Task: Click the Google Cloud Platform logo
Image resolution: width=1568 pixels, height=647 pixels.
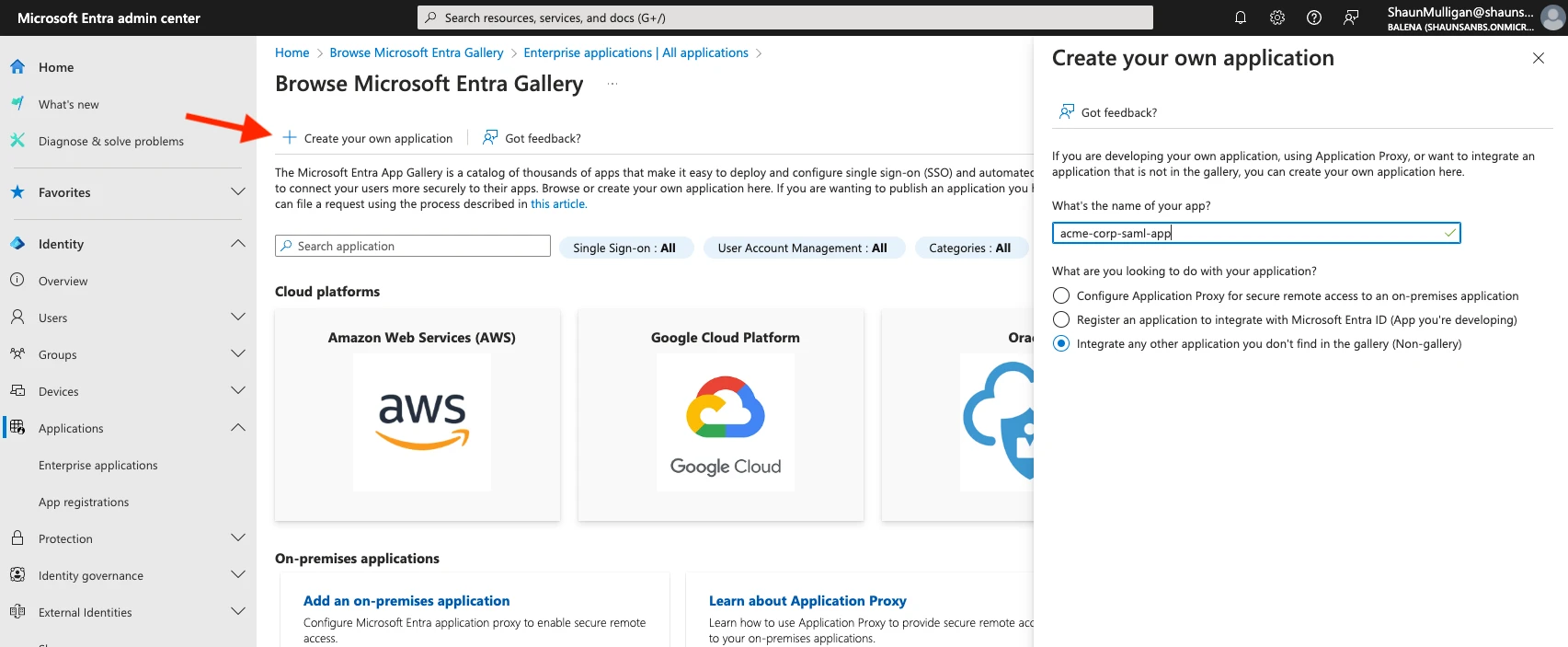Action: coord(725,422)
